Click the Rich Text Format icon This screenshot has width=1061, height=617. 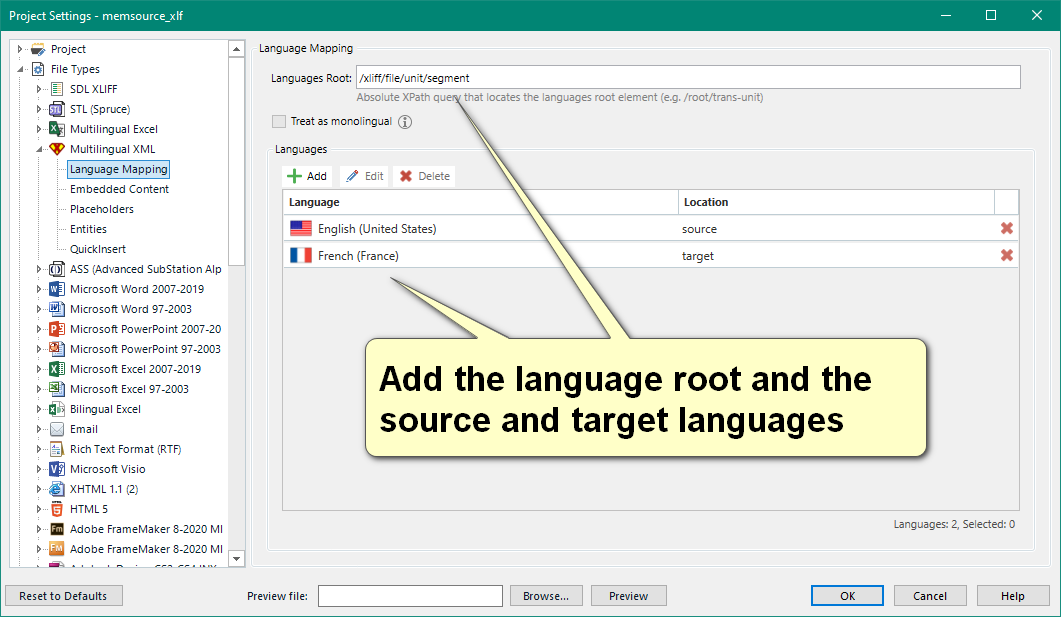point(57,449)
